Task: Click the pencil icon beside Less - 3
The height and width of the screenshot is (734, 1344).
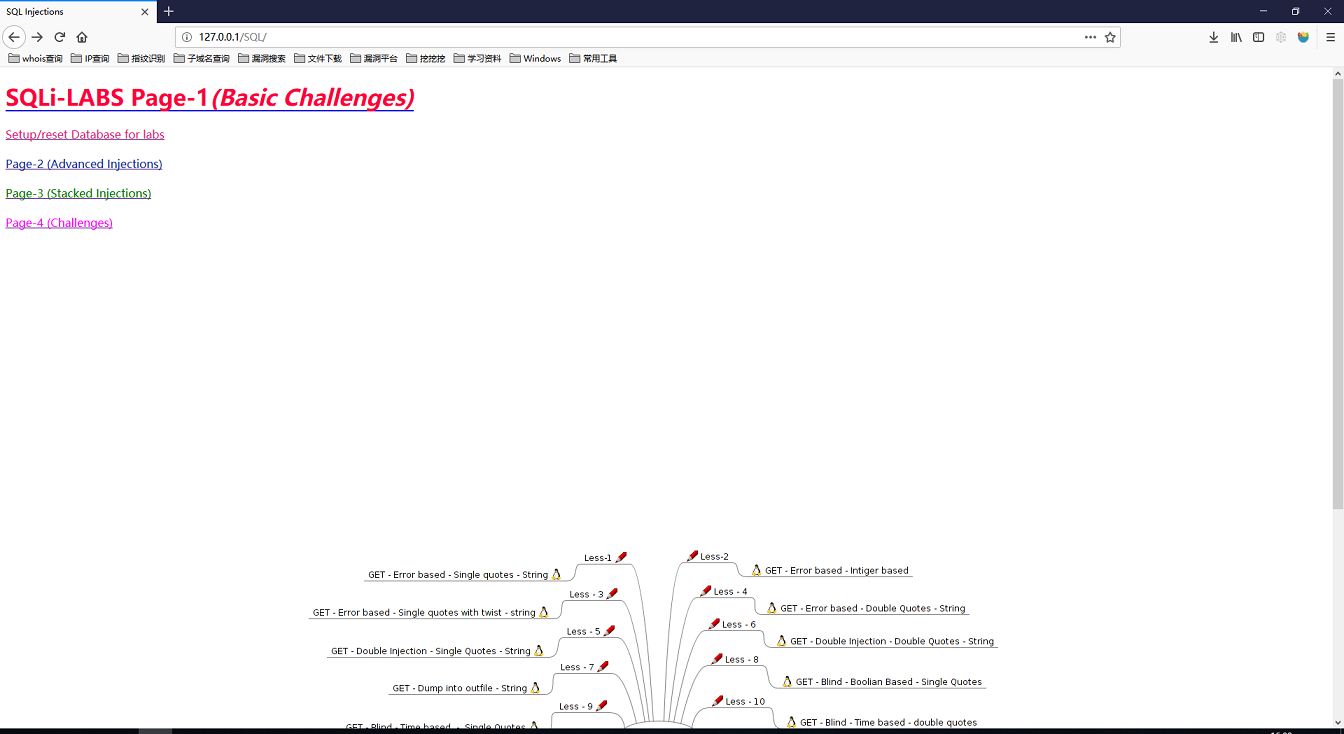Action: pos(612,593)
